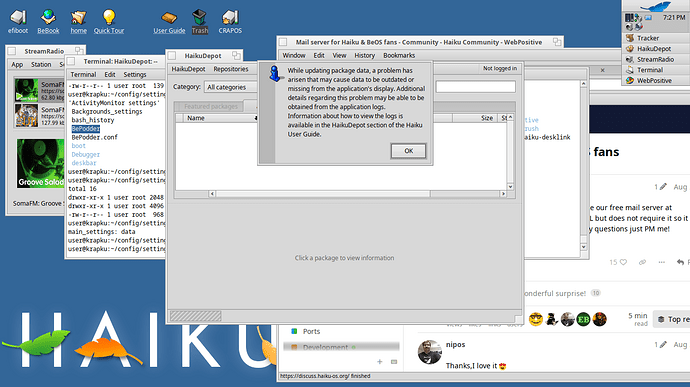Switch to HaikuDepot in the Deskbar
This screenshot has width=690, height=387.
pyautogui.click(x=656, y=48)
